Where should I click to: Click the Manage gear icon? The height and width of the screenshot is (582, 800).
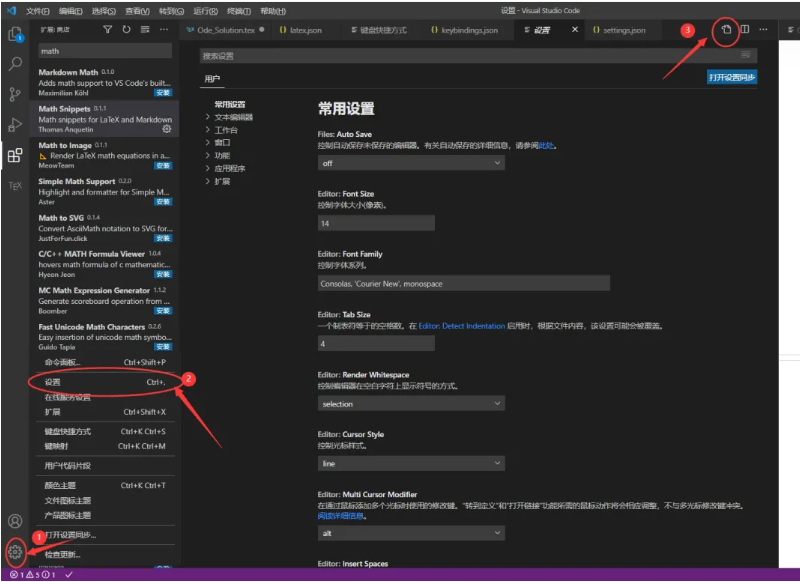tap(15, 551)
